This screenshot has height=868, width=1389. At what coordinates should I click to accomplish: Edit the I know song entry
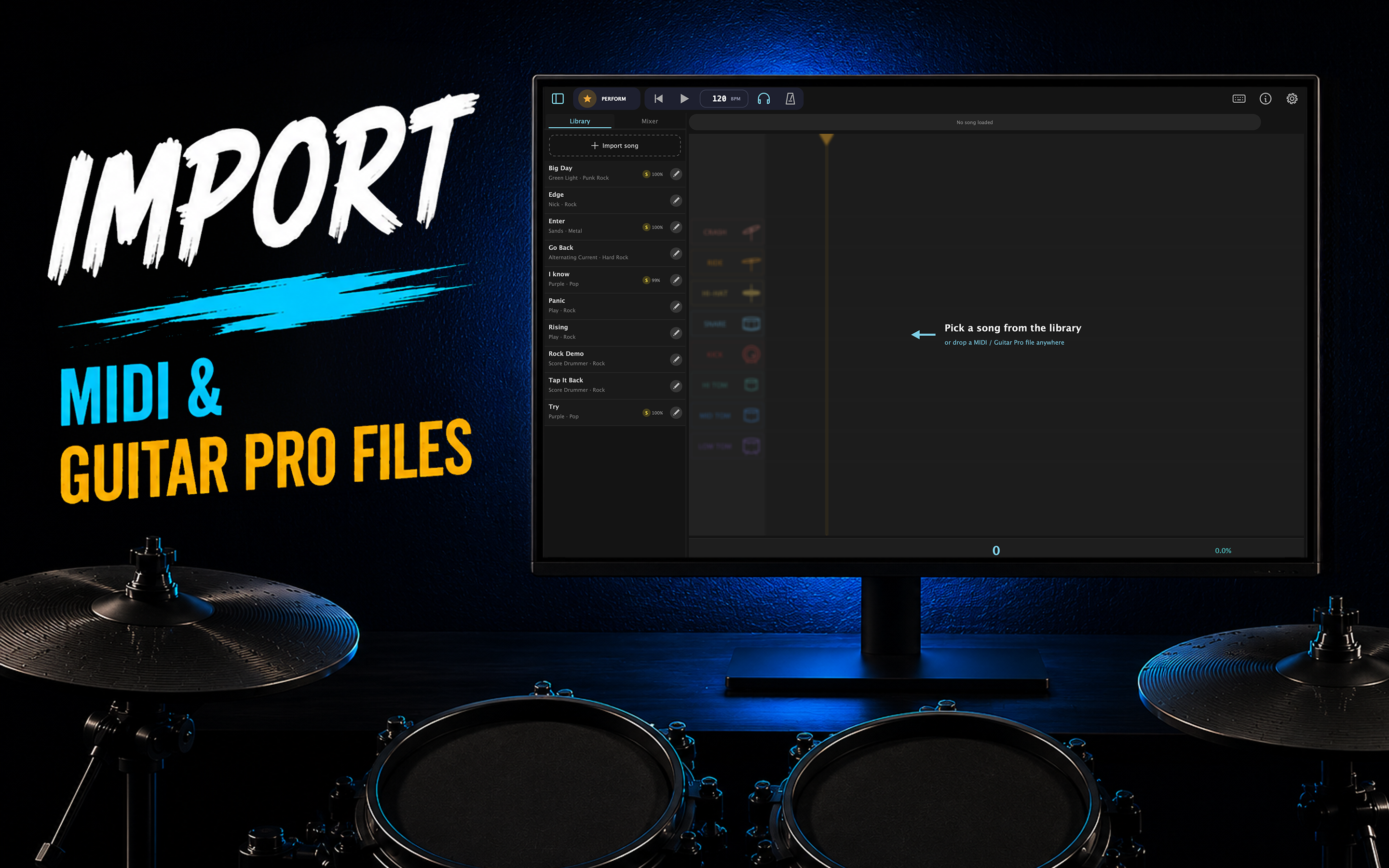[676, 280]
